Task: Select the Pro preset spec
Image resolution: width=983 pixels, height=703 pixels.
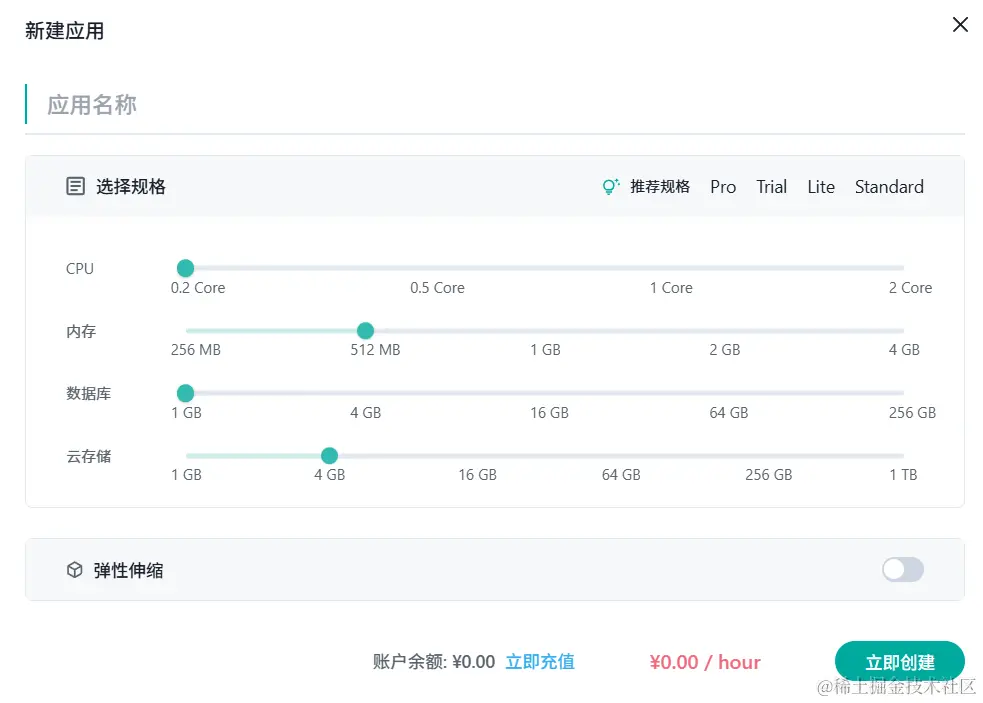Action: click(x=723, y=187)
